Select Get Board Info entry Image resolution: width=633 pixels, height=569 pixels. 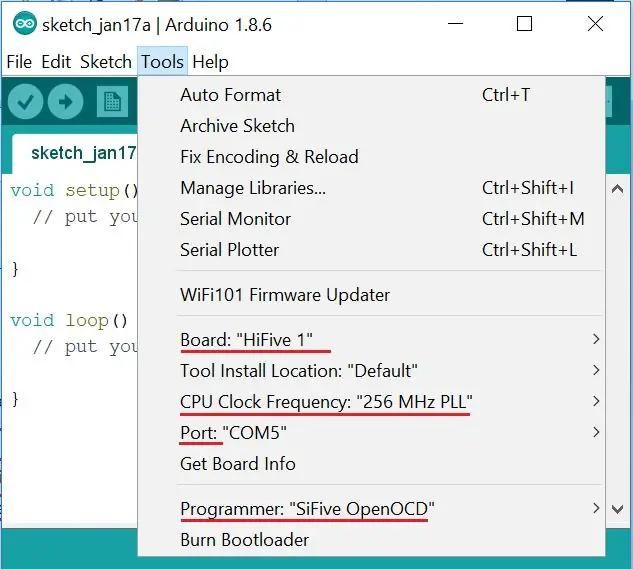point(371,464)
